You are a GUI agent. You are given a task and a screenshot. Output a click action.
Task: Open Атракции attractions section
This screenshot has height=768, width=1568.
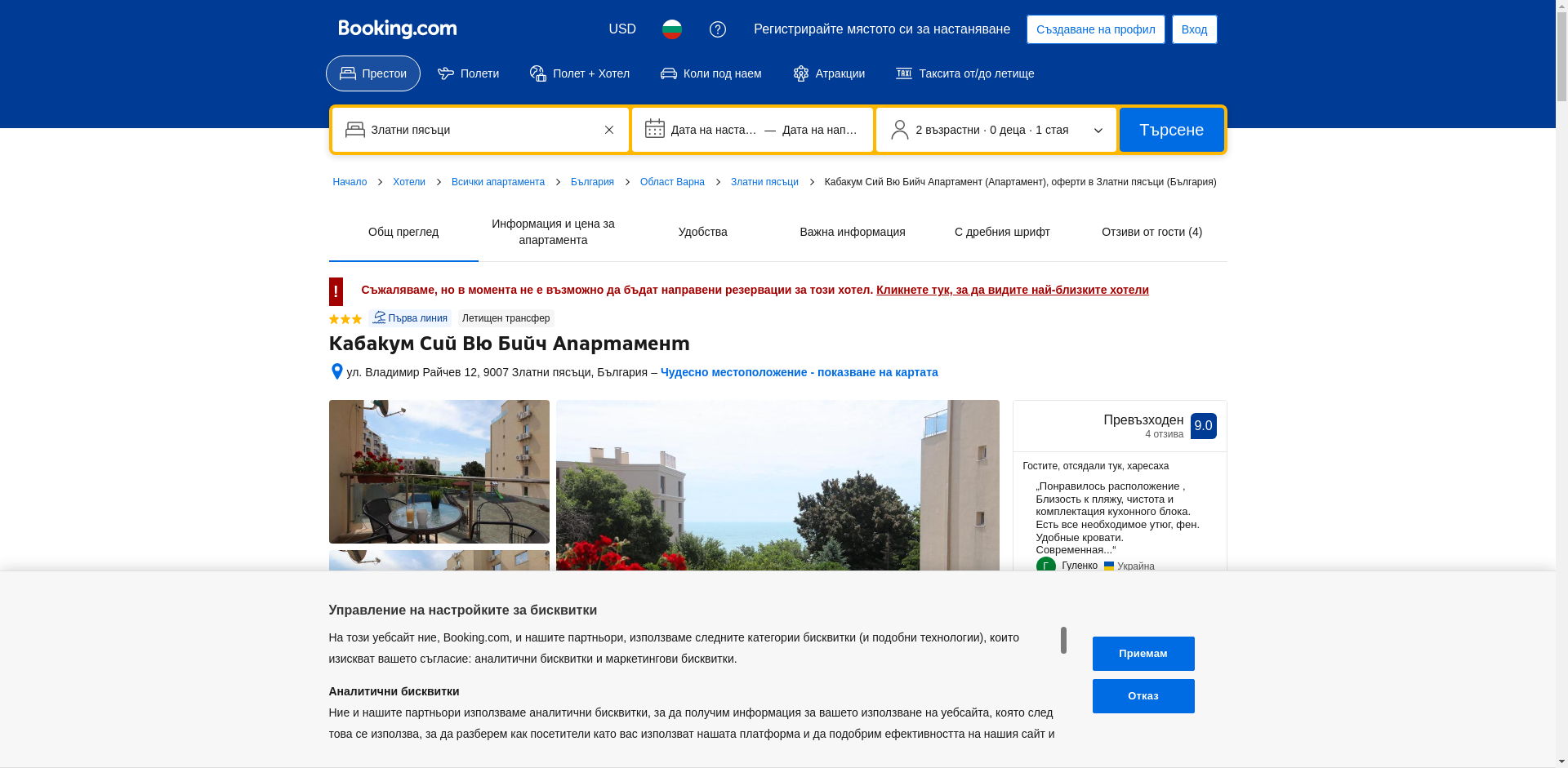pyautogui.click(x=828, y=73)
